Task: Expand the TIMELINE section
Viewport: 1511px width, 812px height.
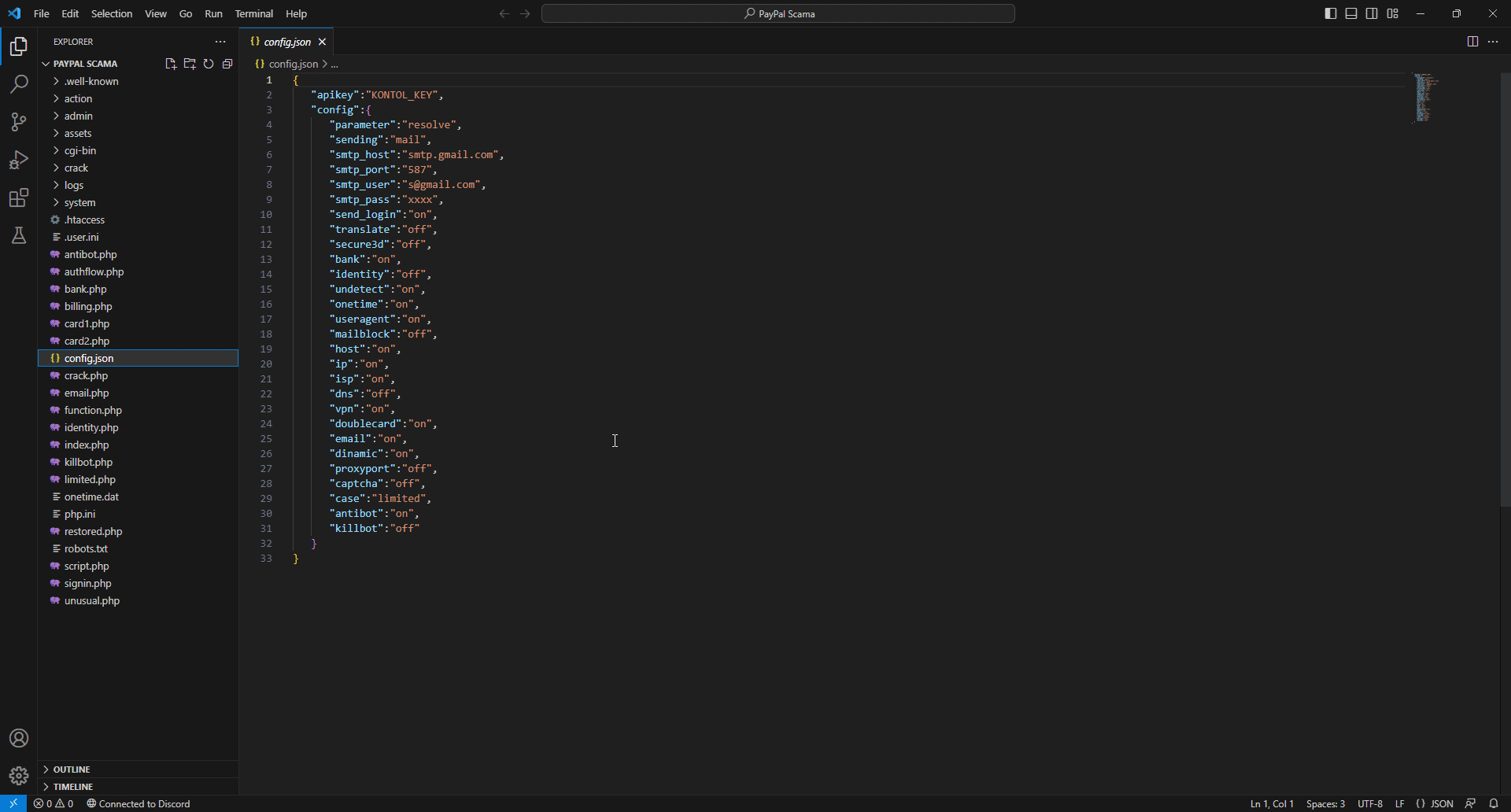Action: (x=73, y=787)
